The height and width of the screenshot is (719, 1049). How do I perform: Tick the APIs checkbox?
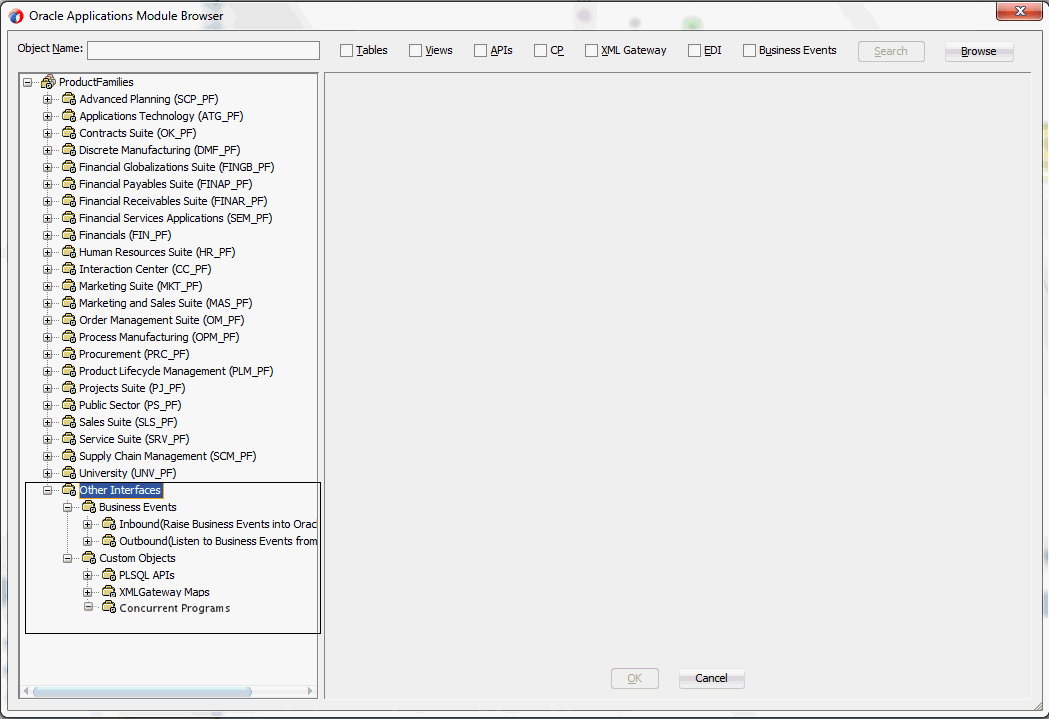pos(480,51)
